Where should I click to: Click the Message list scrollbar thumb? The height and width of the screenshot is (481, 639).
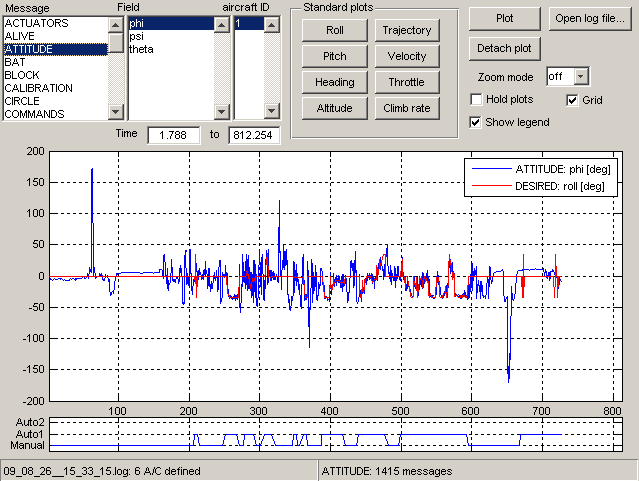116,43
